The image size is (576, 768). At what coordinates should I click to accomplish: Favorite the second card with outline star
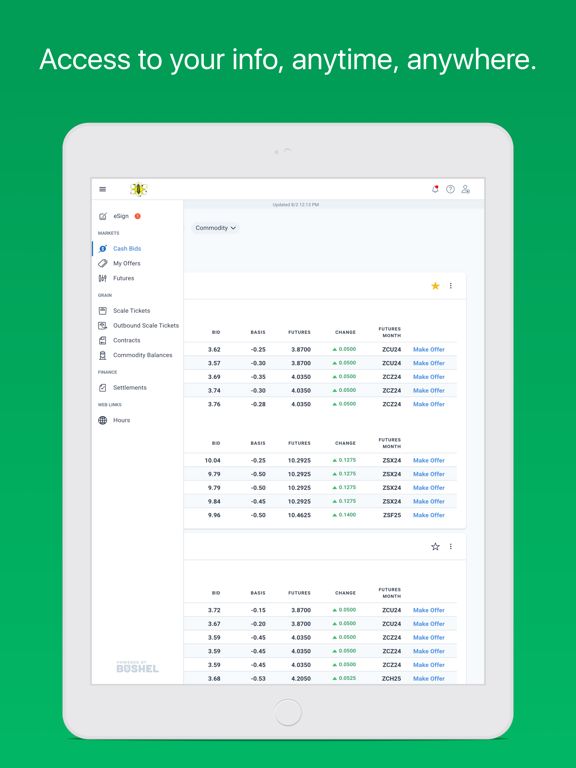(435, 547)
